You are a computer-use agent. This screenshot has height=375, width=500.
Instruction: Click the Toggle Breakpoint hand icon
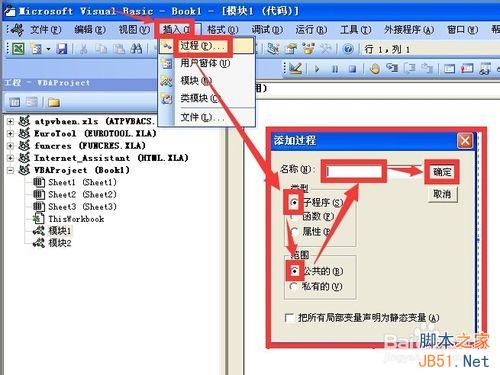click(375, 69)
